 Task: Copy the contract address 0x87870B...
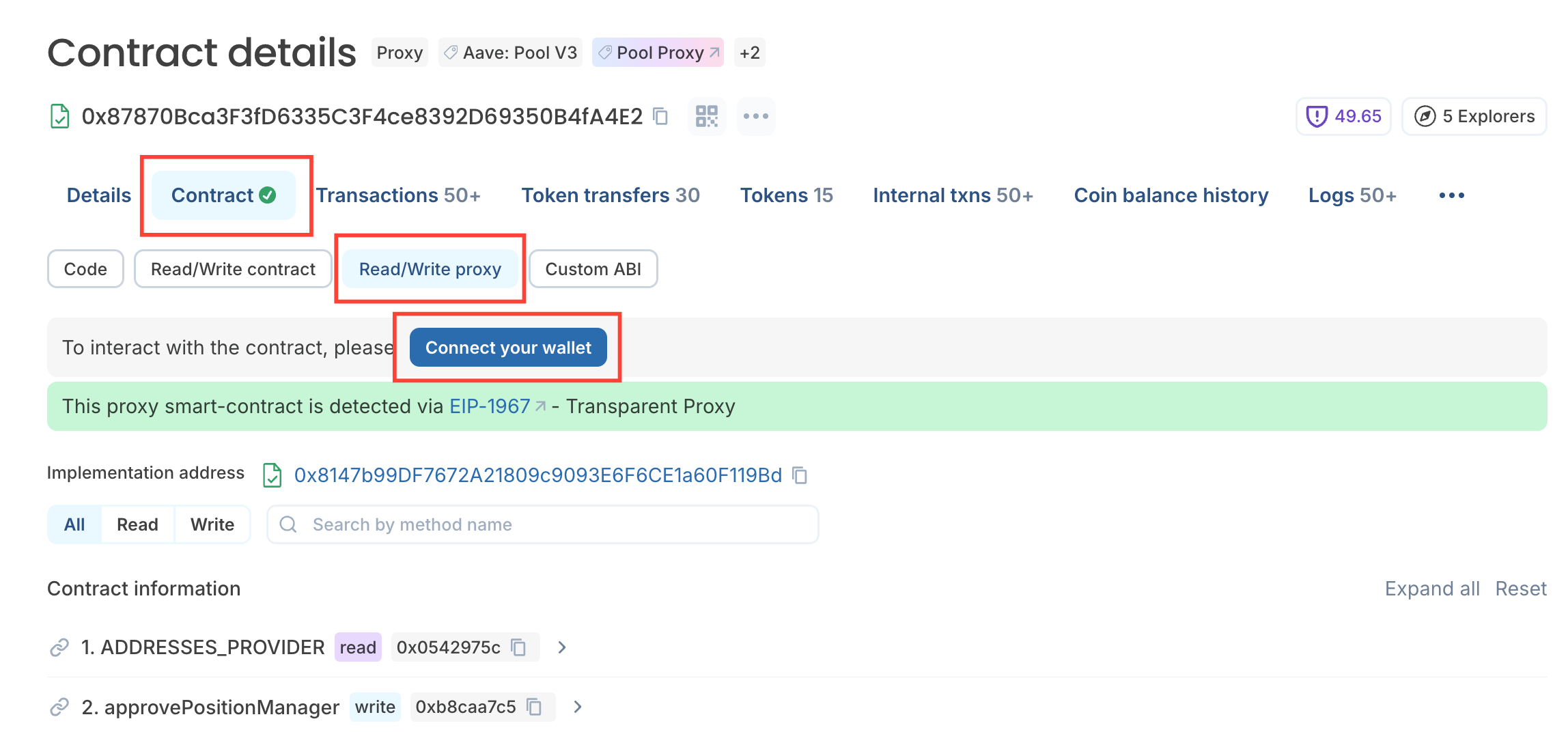[x=660, y=117]
